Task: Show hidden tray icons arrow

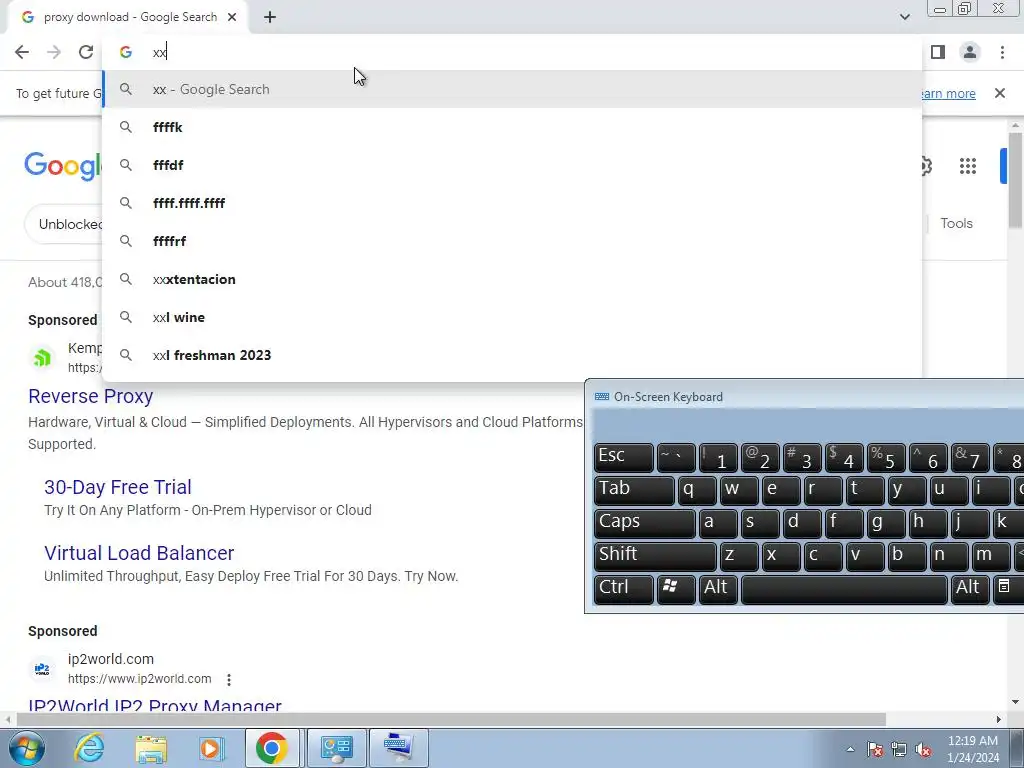Action: 850,749
